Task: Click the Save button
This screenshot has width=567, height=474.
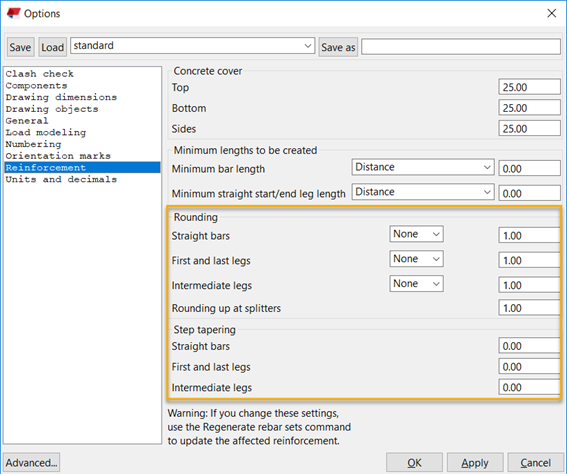Action: [x=20, y=47]
